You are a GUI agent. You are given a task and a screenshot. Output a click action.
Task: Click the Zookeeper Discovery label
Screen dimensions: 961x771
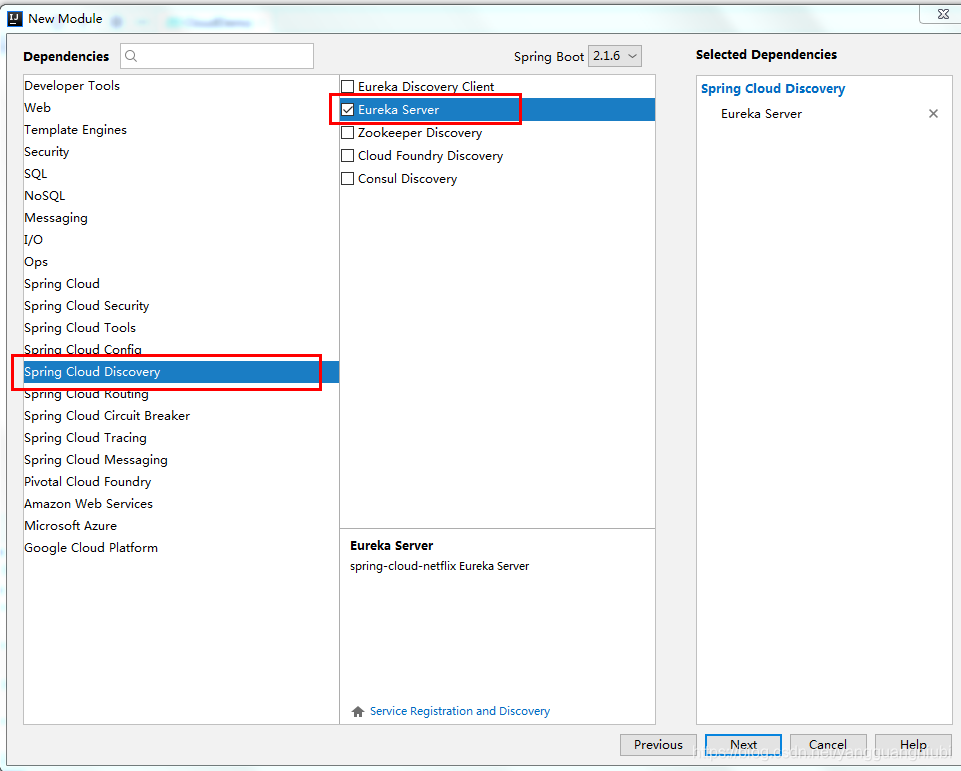(420, 133)
